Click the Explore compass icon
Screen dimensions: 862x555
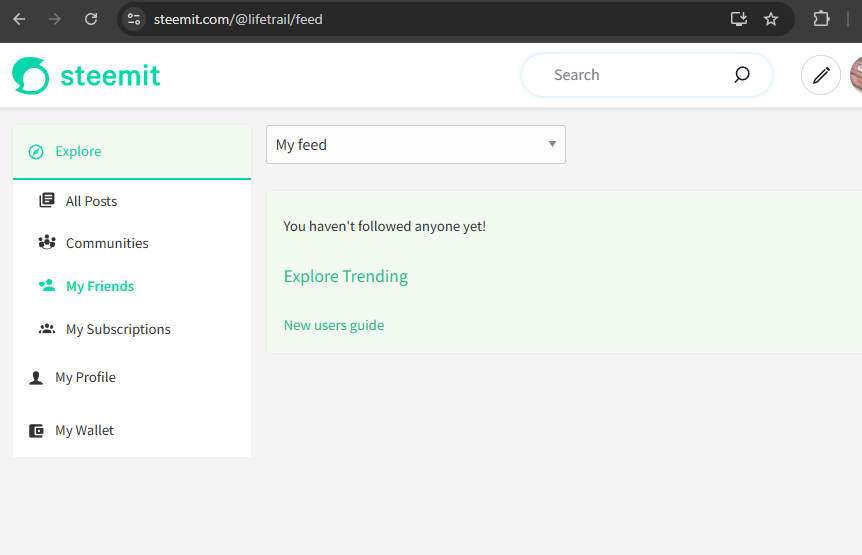coord(36,152)
